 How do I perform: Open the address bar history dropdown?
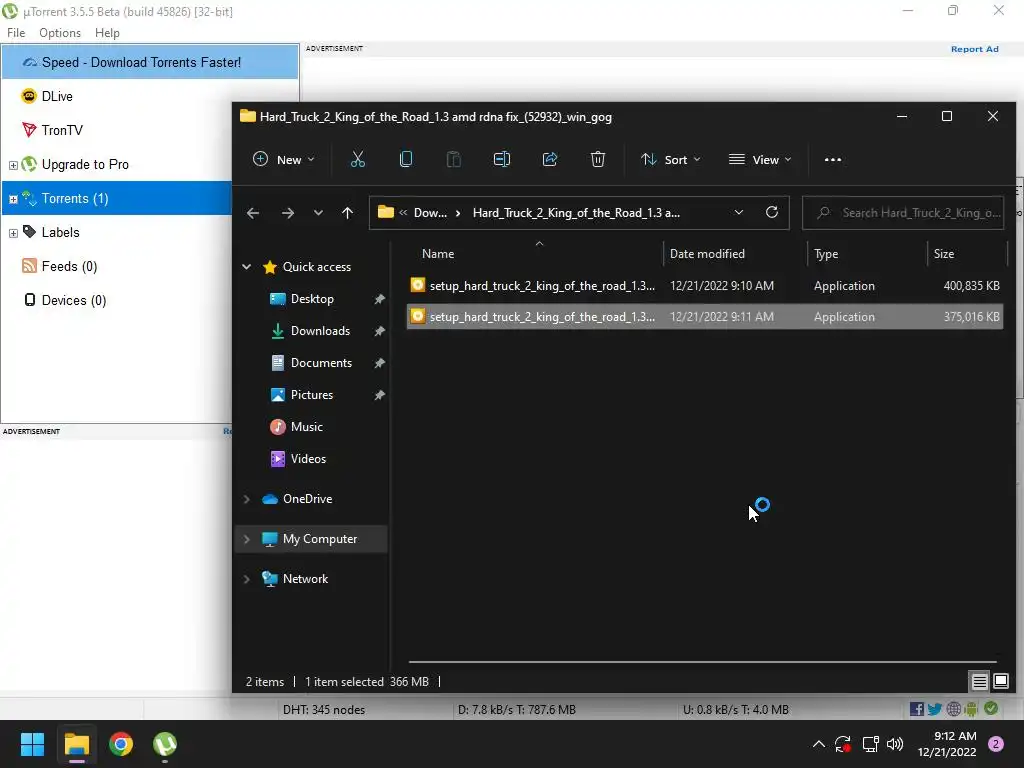pyautogui.click(x=739, y=212)
